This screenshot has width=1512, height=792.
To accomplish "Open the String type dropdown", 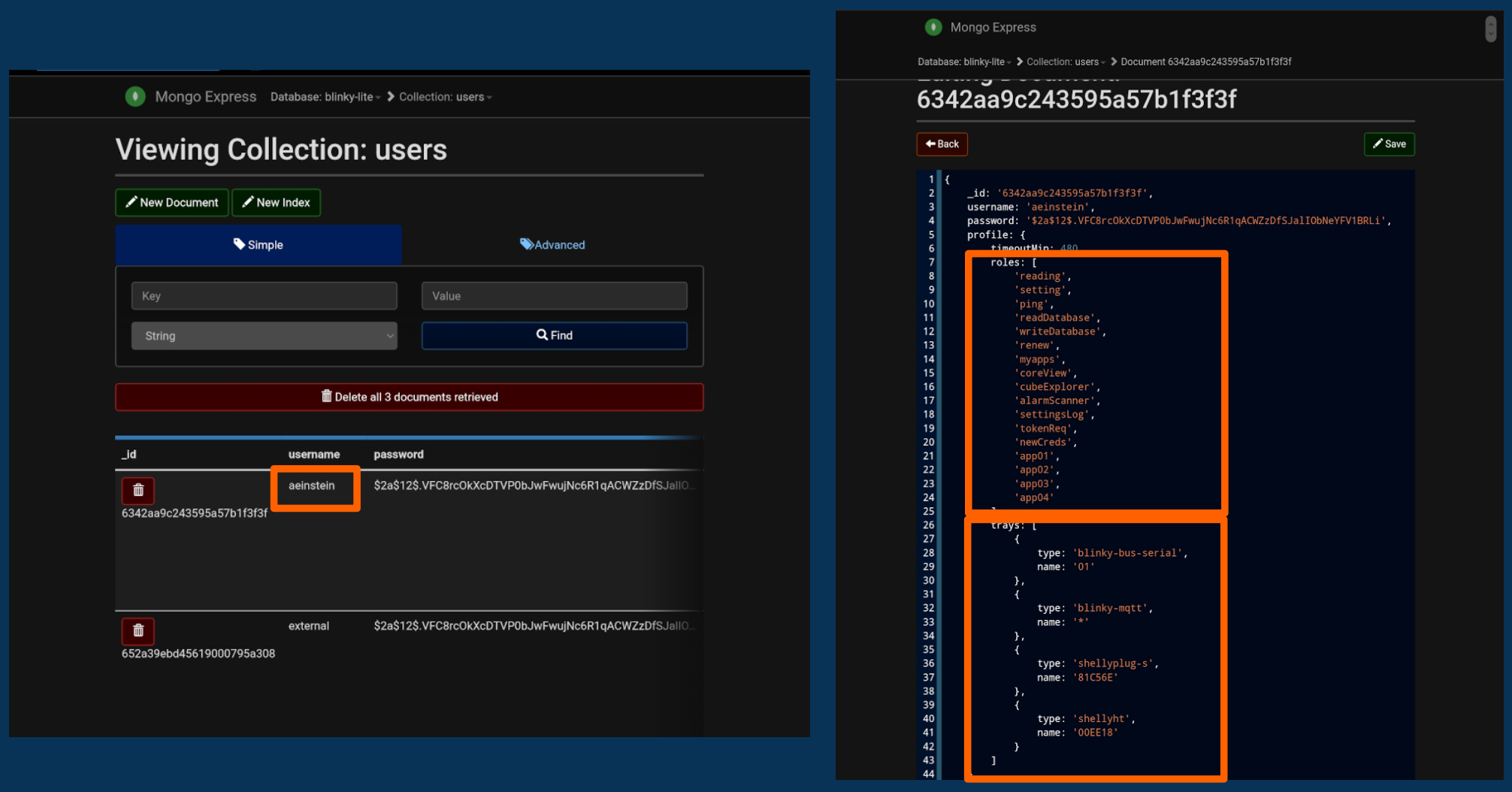I will tap(264, 336).
